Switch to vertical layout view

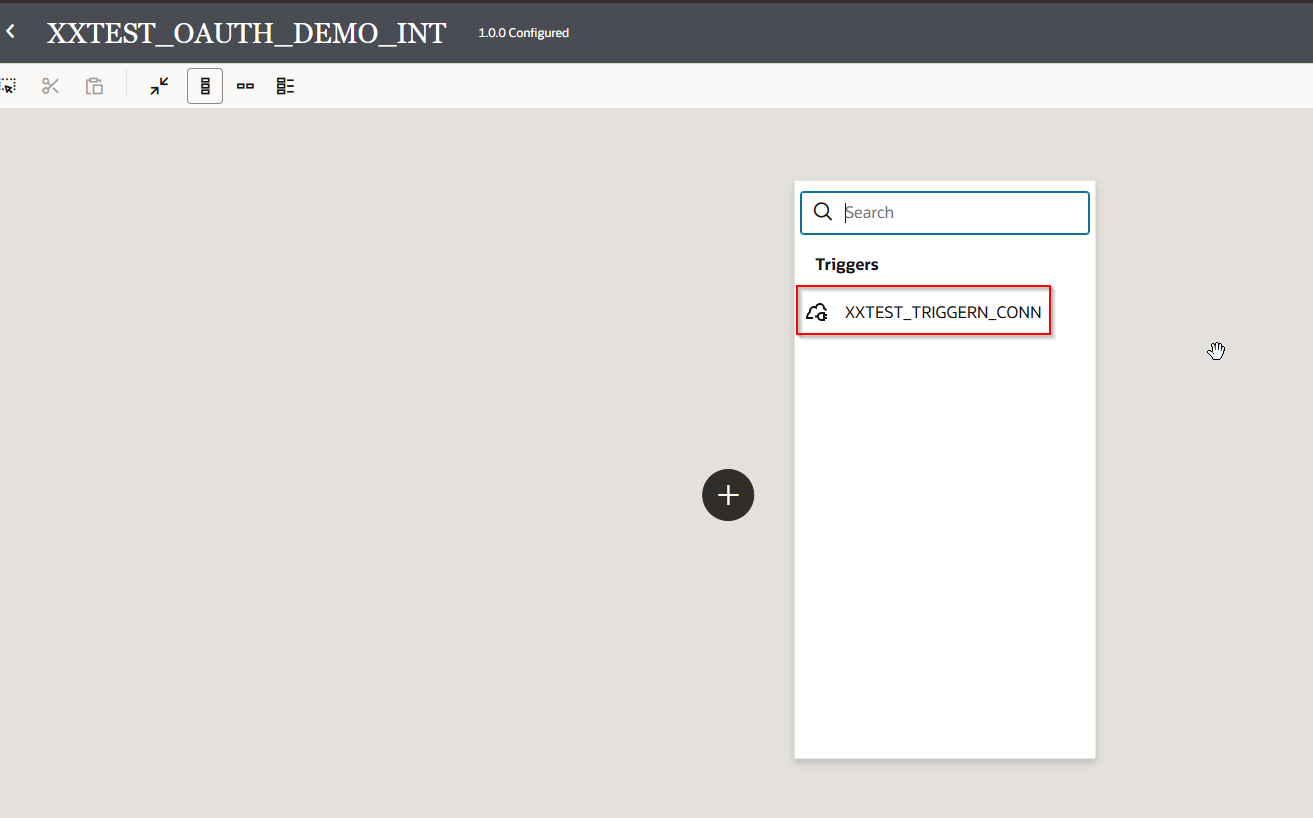(205, 86)
